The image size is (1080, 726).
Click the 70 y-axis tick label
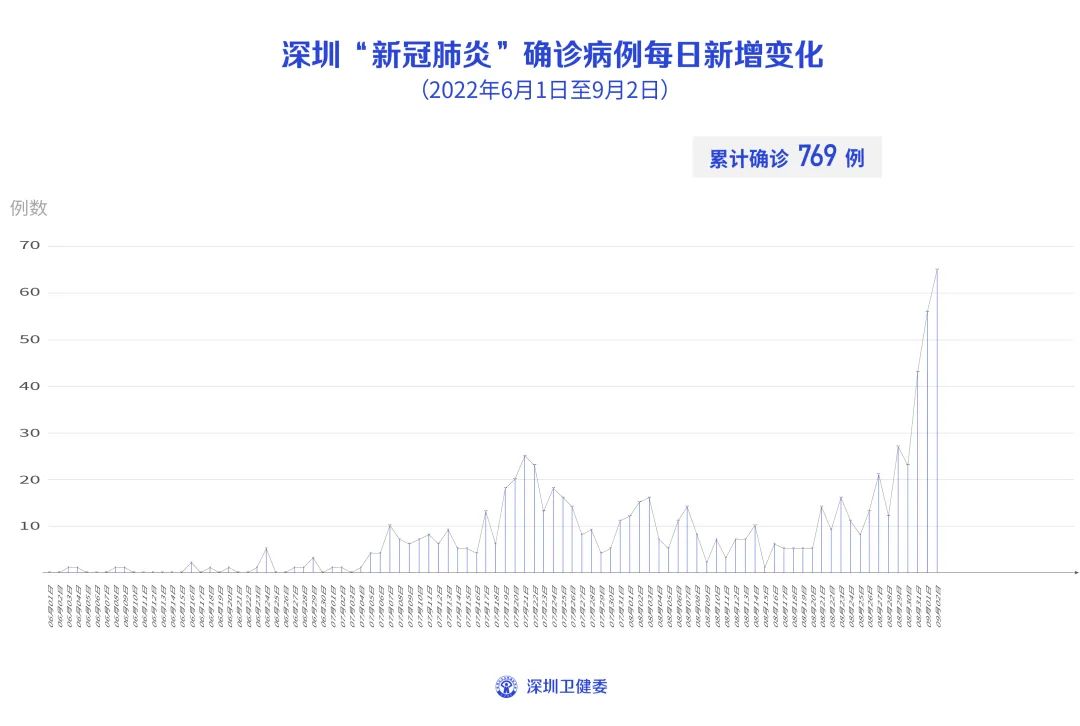(29, 246)
